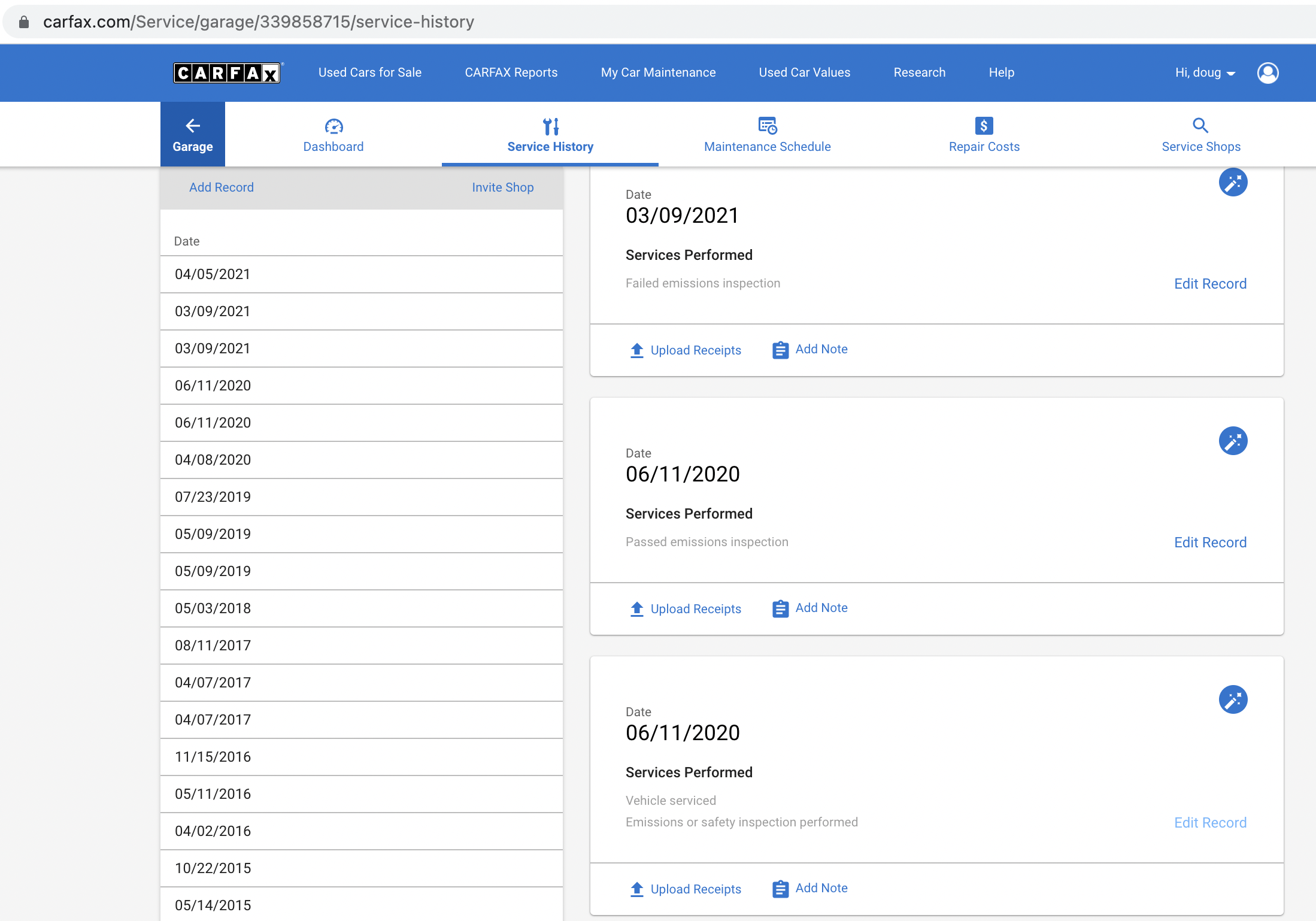
Task: Click the Maintenance Schedule calendar icon
Action: (x=768, y=126)
